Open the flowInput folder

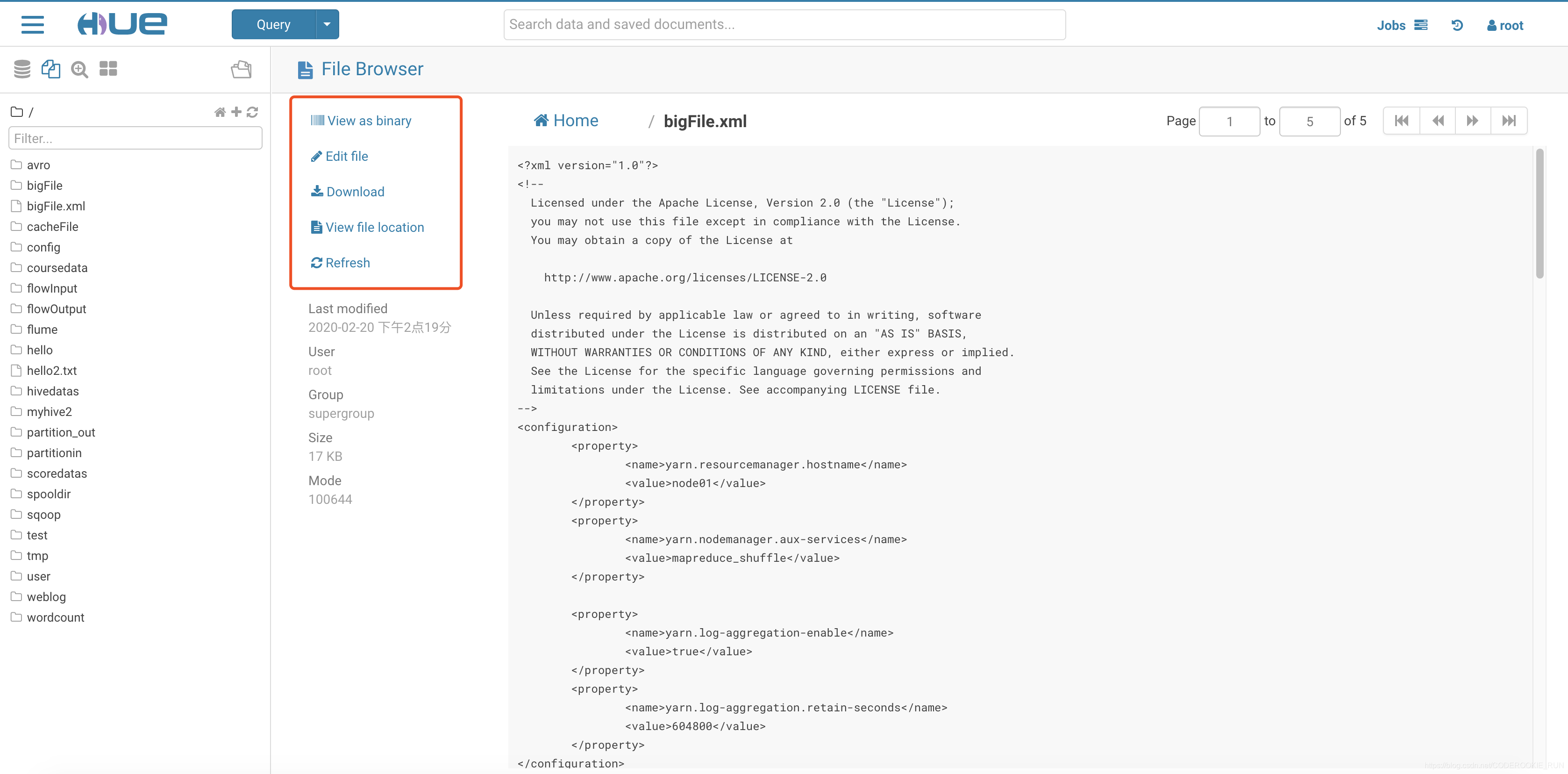point(52,288)
